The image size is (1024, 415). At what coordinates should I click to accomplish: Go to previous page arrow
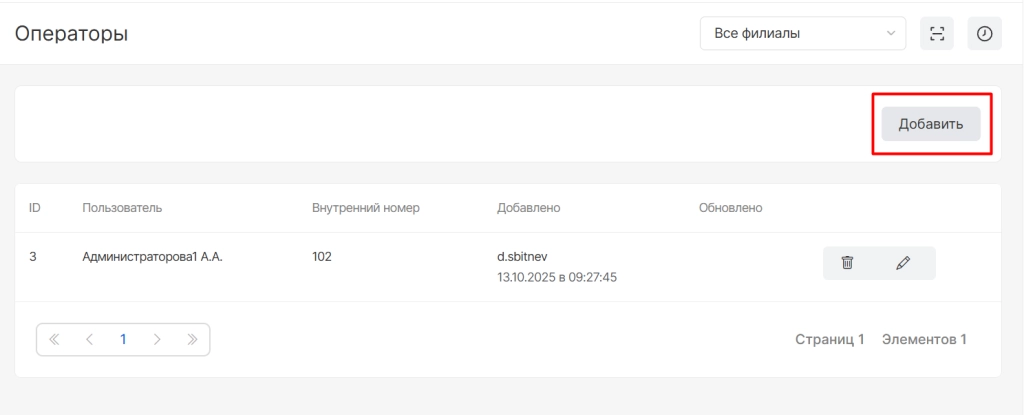[x=89, y=339]
